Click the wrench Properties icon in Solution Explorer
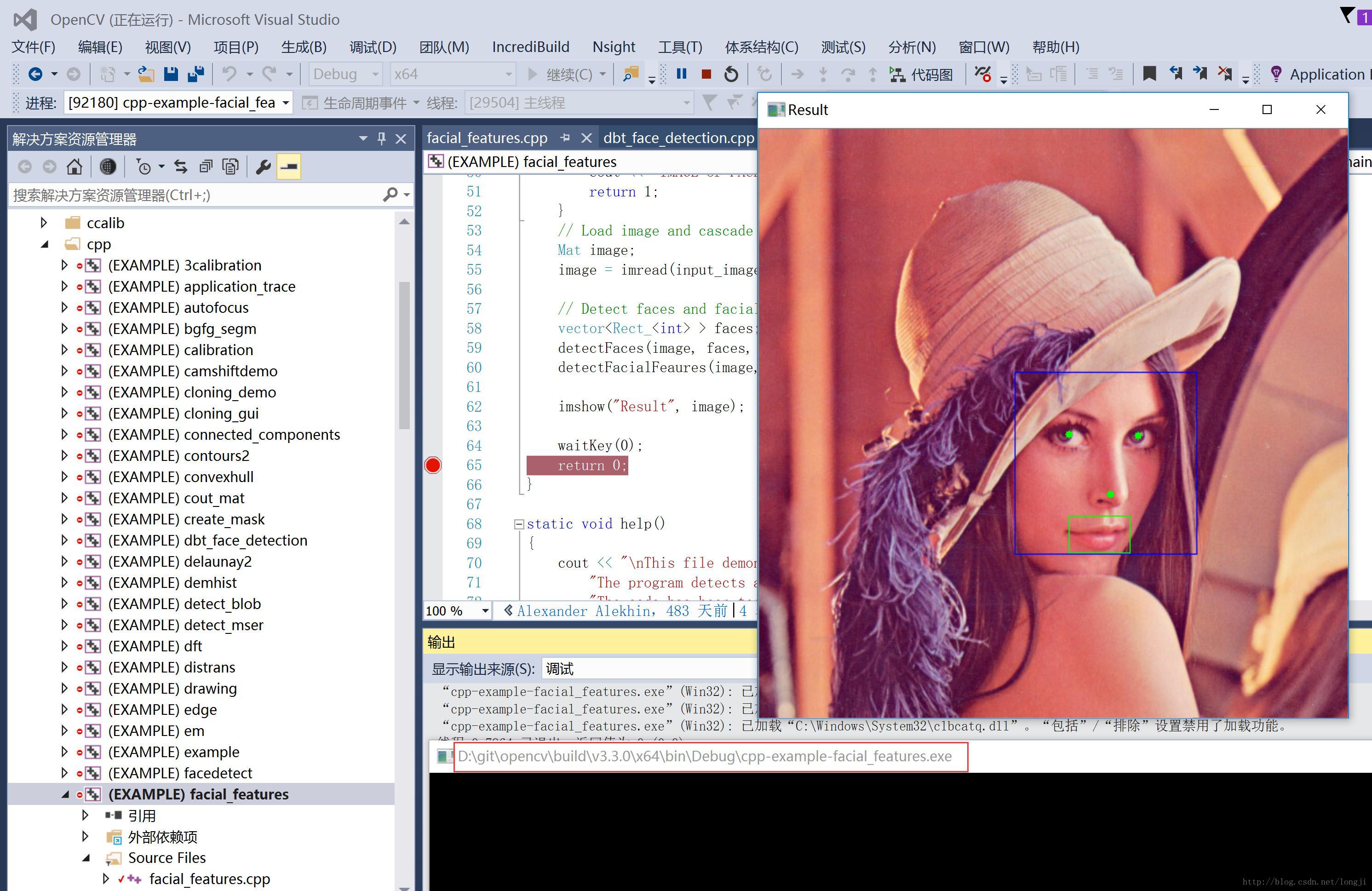Screen dimensions: 1372x891 pos(263,167)
